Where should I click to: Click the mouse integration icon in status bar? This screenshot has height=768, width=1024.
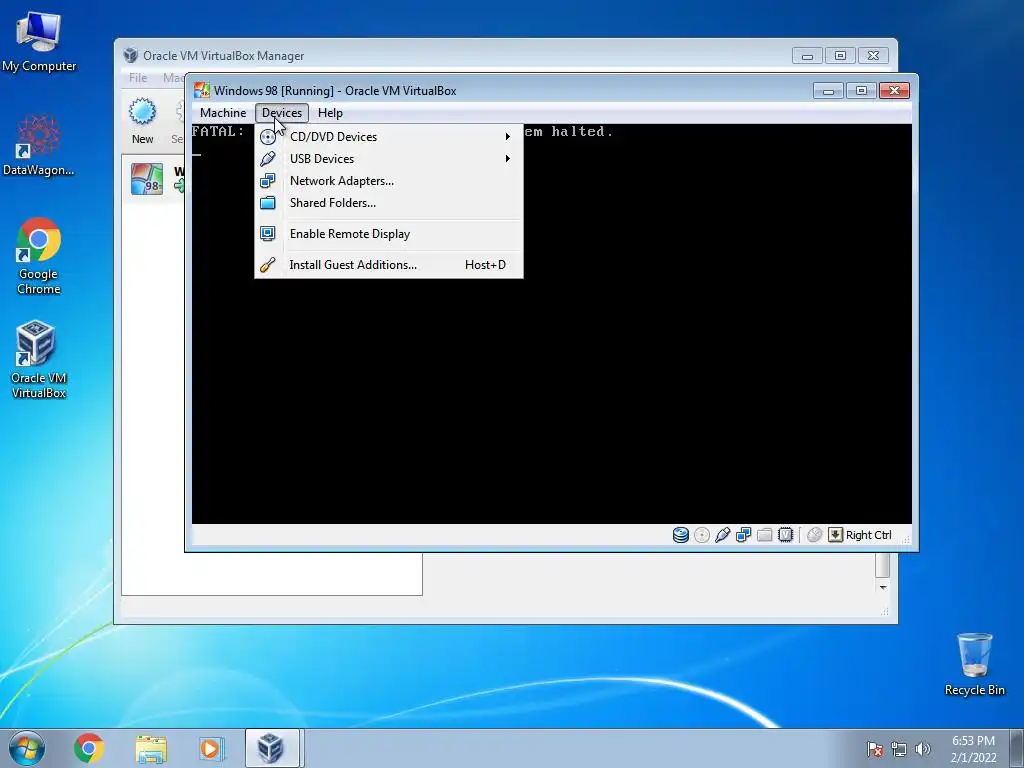(814, 535)
